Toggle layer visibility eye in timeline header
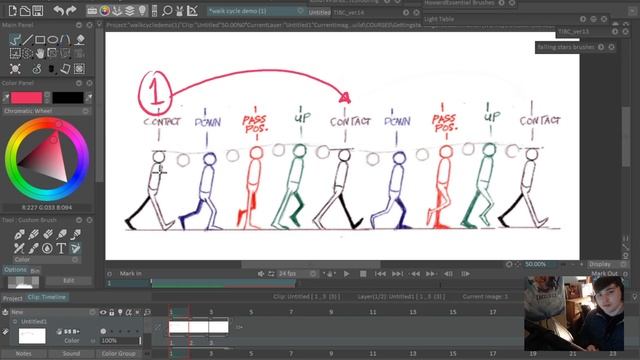 (x=103, y=312)
